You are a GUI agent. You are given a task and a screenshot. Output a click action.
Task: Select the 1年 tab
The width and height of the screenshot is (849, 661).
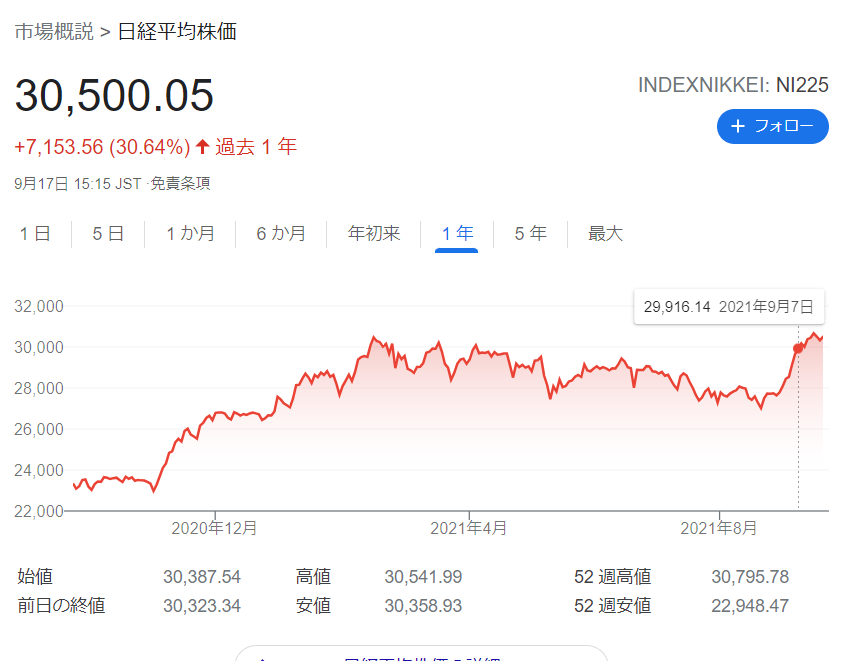click(x=458, y=234)
